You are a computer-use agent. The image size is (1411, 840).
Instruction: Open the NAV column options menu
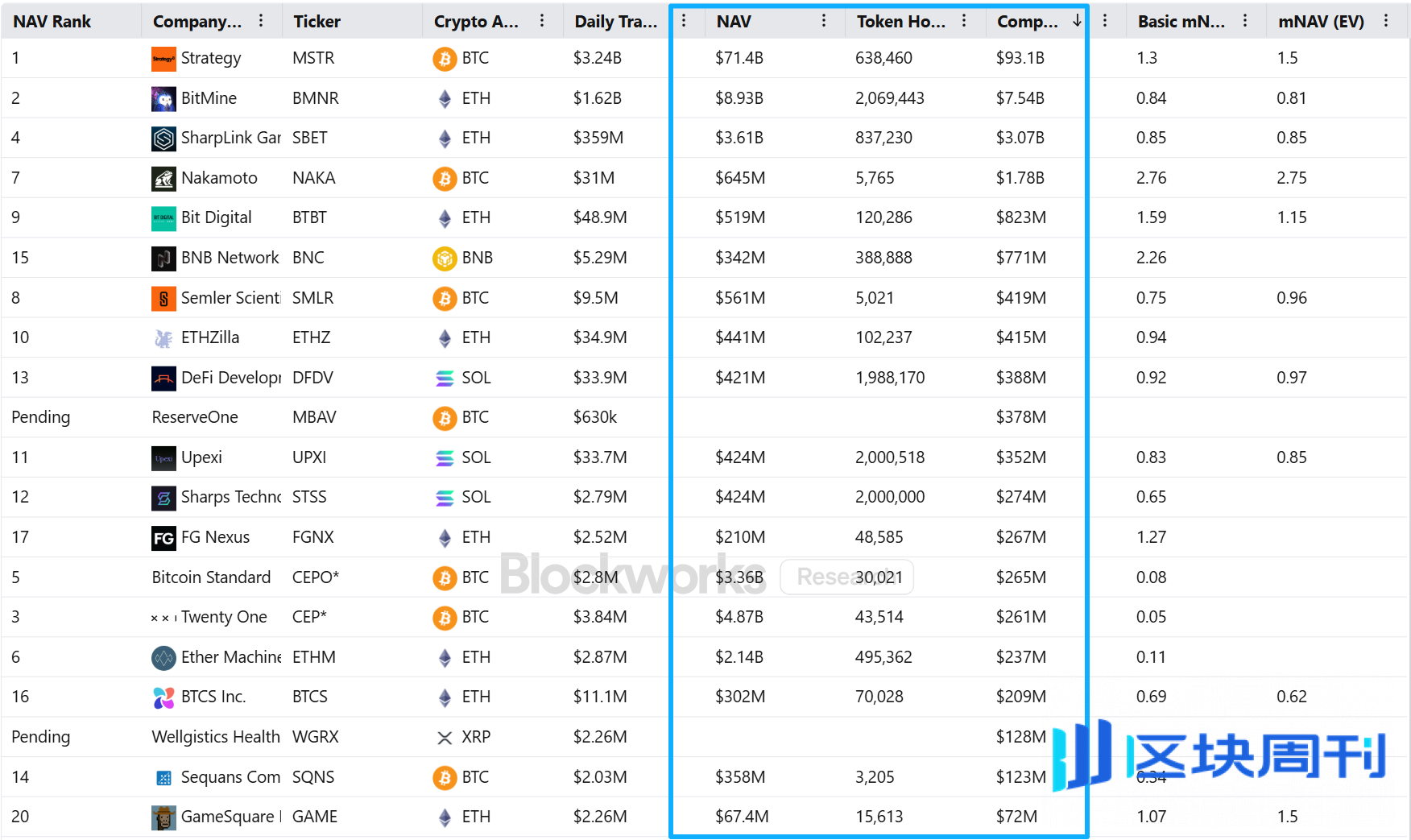click(823, 21)
